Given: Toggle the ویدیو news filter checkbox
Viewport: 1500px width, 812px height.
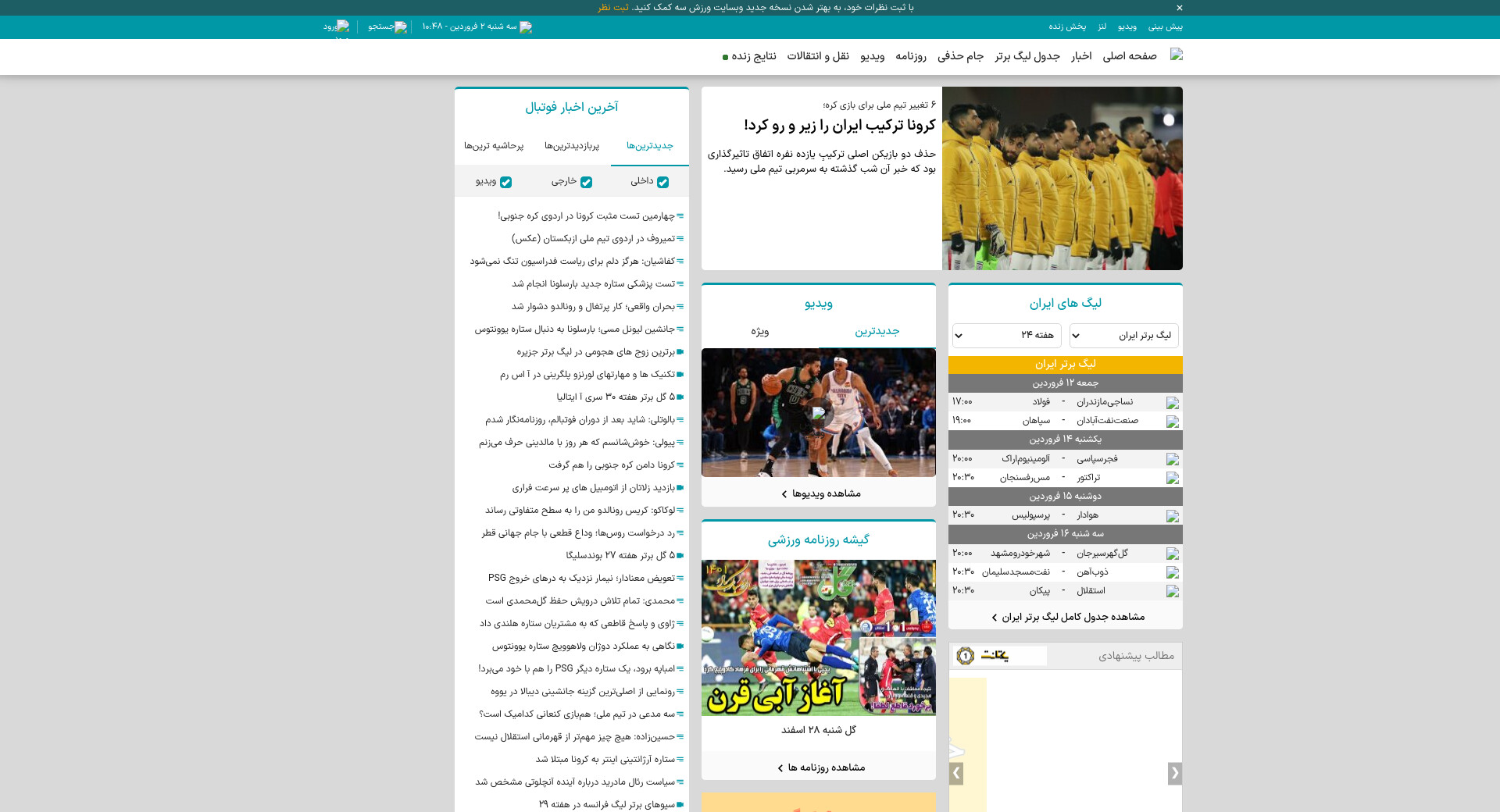Looking at the screenshot, I should tap(505, 182).
